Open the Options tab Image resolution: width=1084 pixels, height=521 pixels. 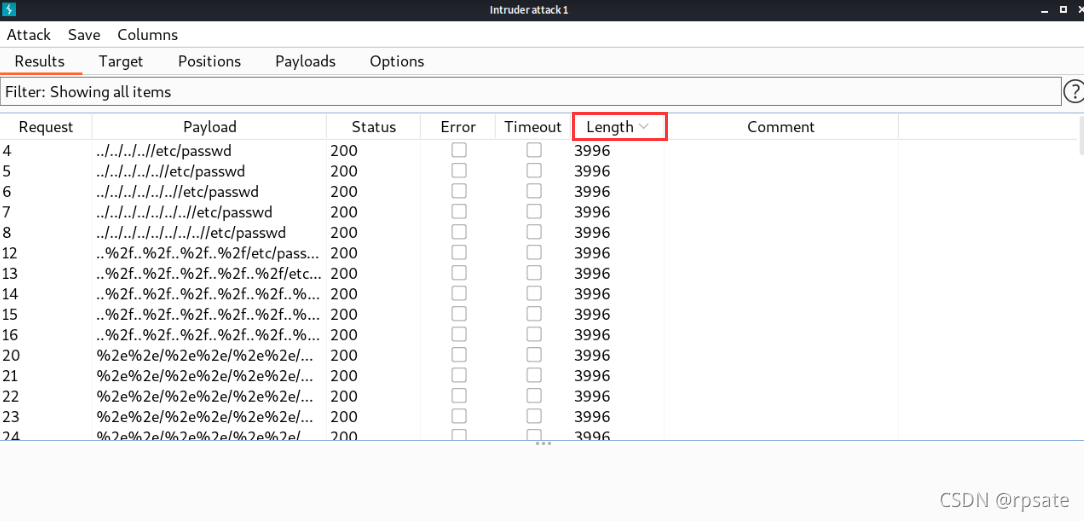click(397, 61)
